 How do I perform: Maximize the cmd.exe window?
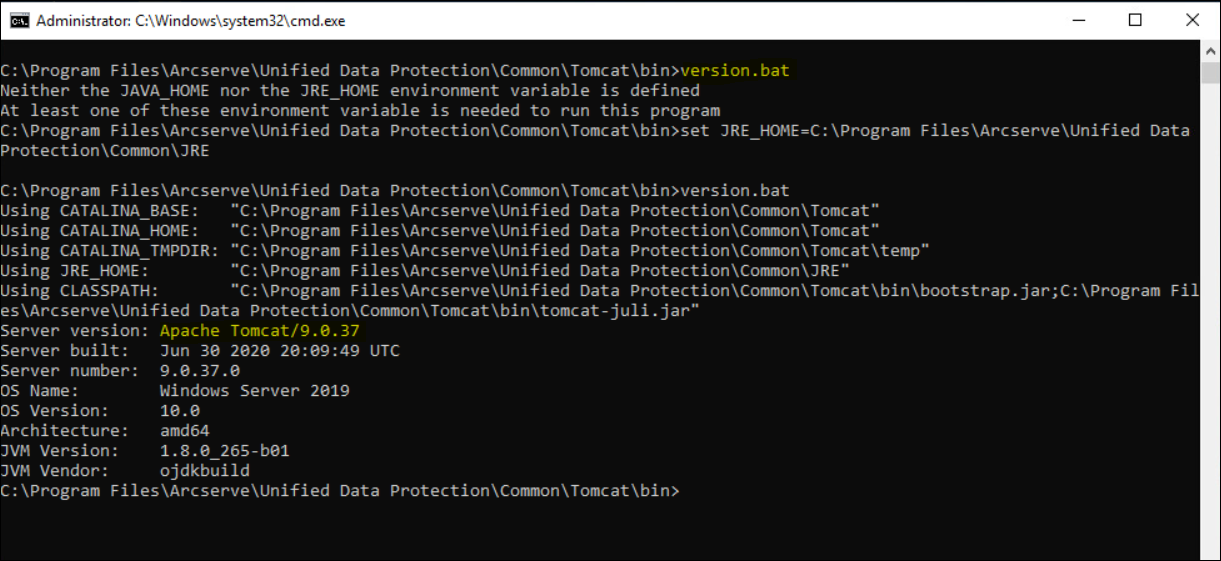click(x=1135, y=20)
